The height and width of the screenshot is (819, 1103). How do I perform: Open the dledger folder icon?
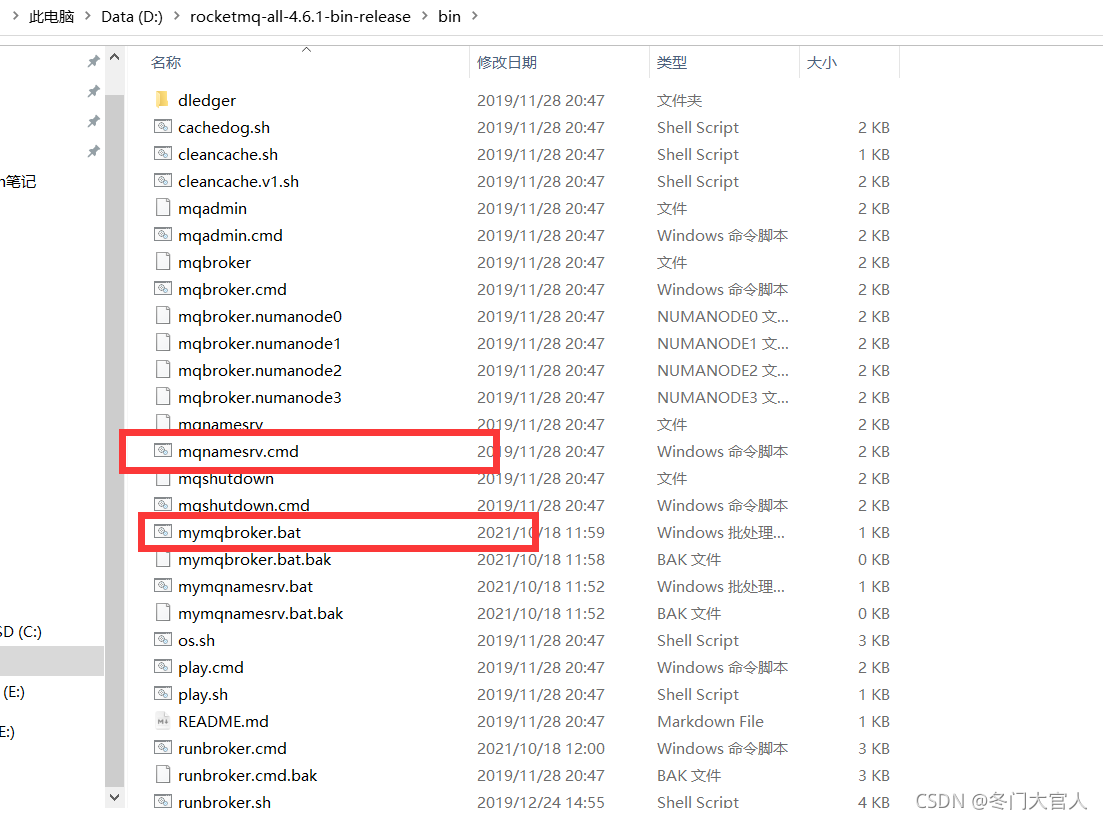pyautogui.click(x=162, y=99)
